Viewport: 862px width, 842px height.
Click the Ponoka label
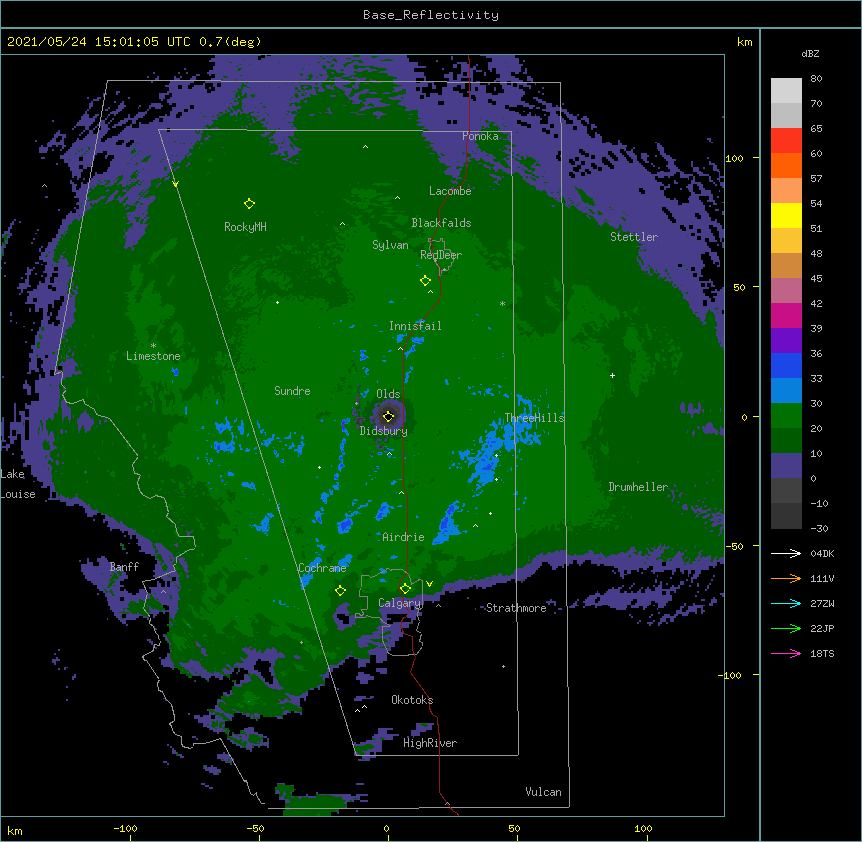coord(480,136)
